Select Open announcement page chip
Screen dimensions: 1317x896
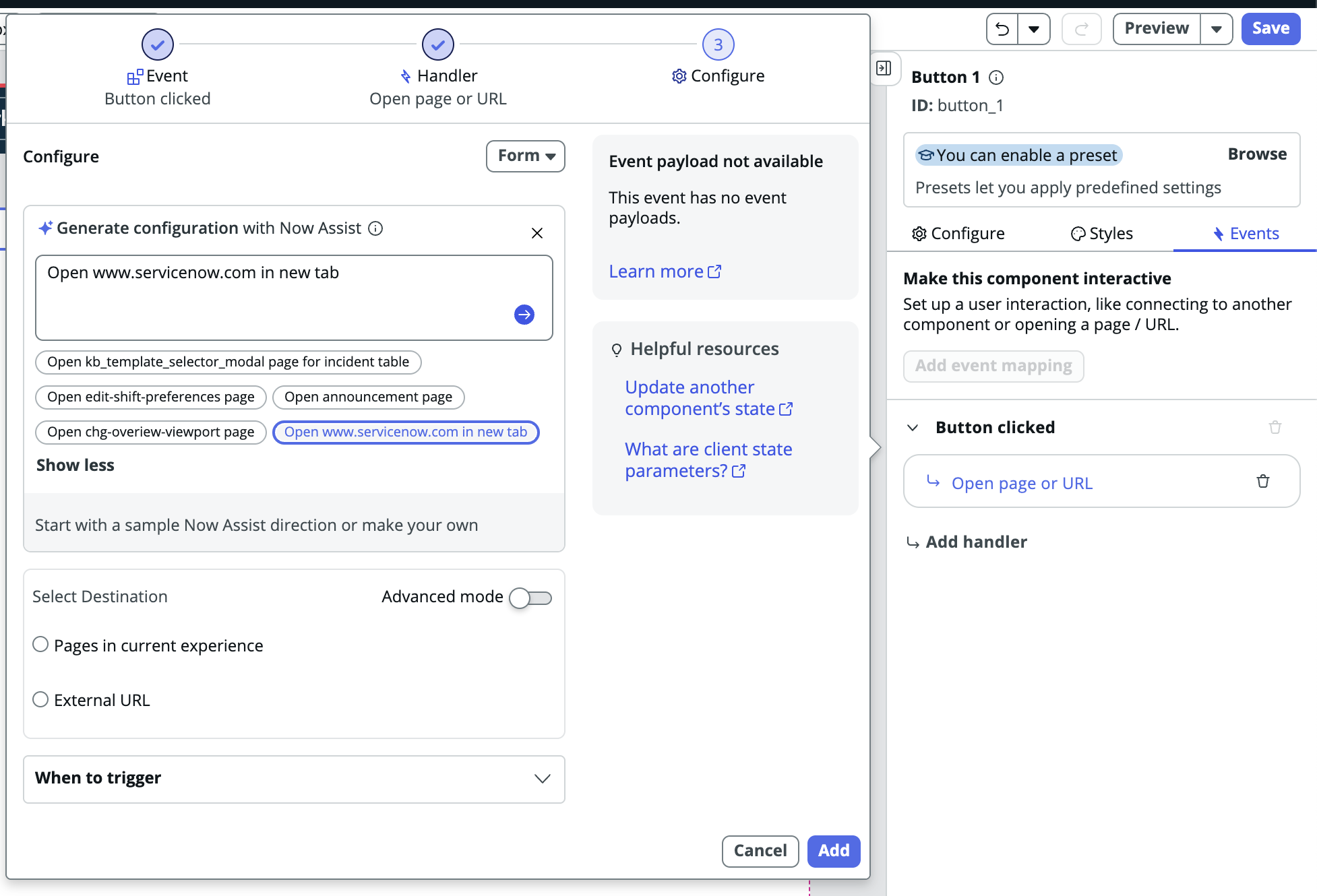click(x=368, y=397)
